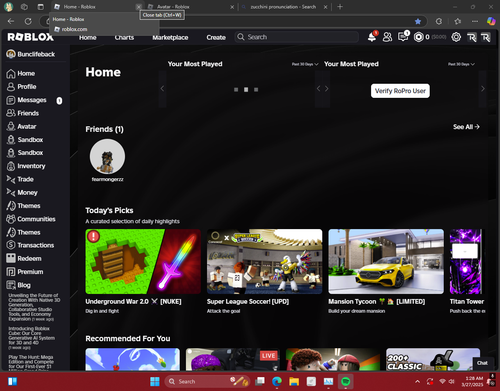This screenshot has height=391, width=500.
Task: Click next arrow at far right of Most Played
Action: pos(483,89)
